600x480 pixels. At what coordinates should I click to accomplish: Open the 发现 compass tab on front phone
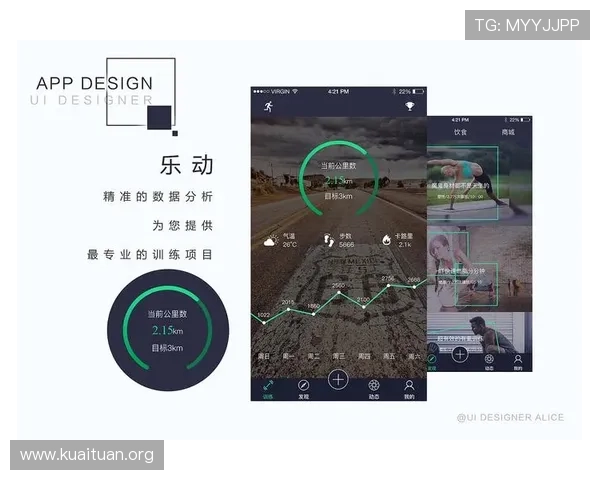coord(303,389)
